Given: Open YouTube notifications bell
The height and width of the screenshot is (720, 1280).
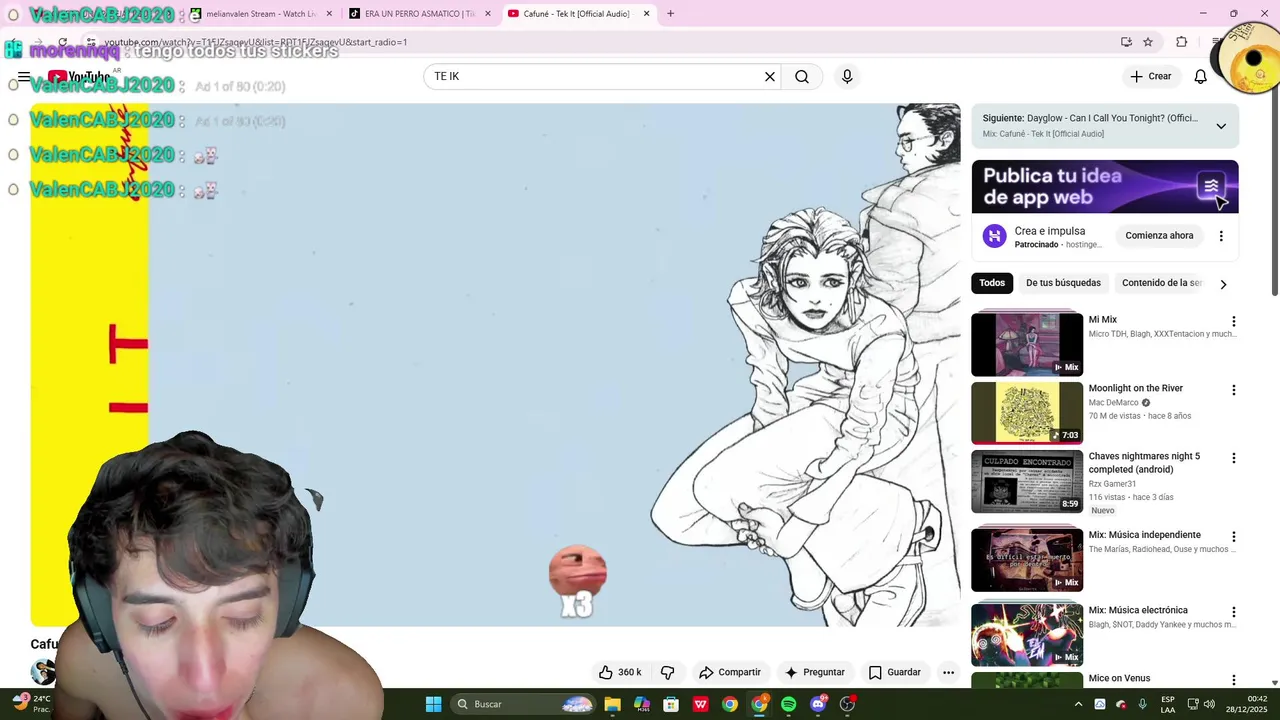Looking at the screenshot, I should click(x=1201, y=77).
